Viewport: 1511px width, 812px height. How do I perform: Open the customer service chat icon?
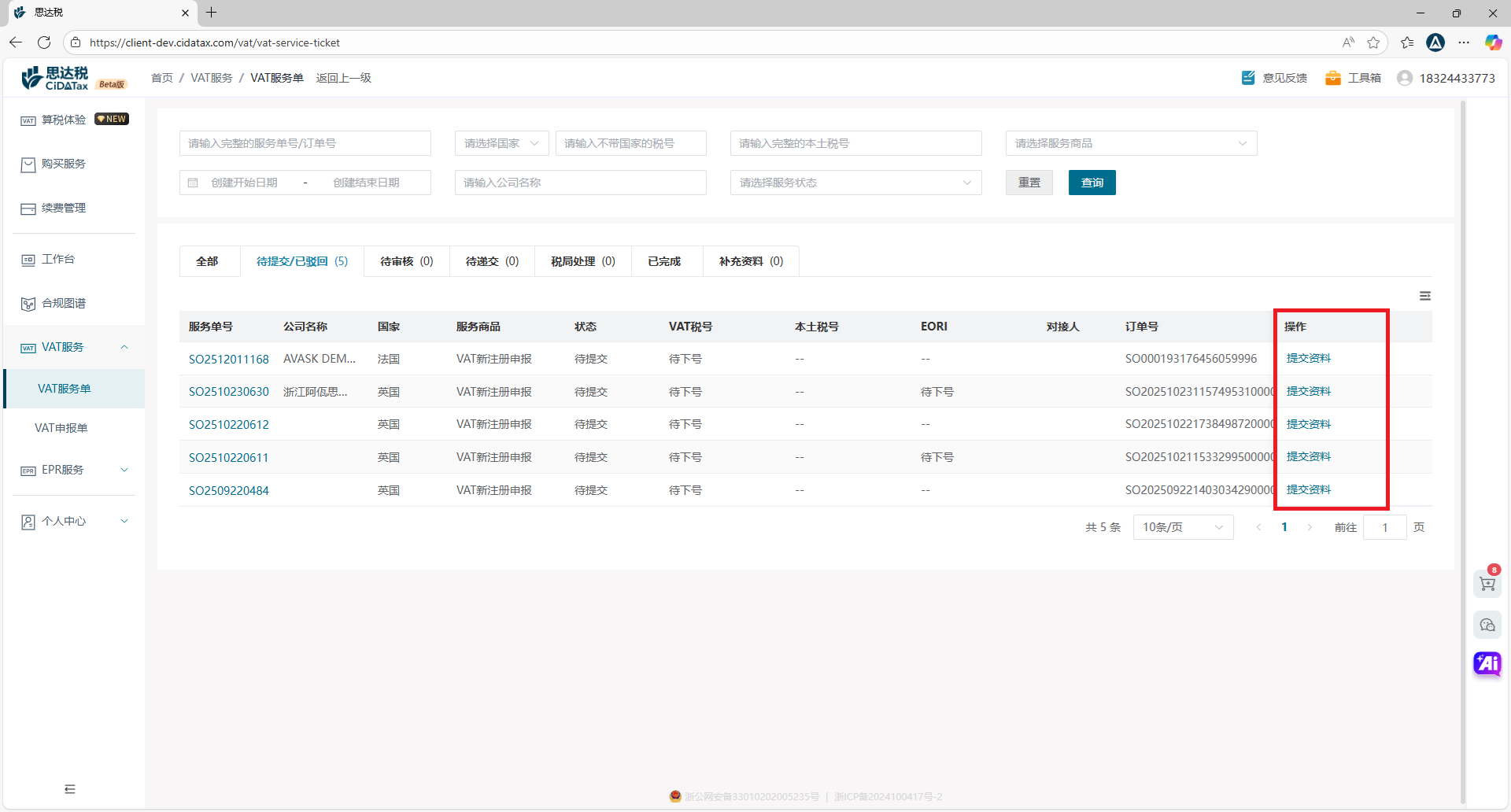(x=1487, y=625)
